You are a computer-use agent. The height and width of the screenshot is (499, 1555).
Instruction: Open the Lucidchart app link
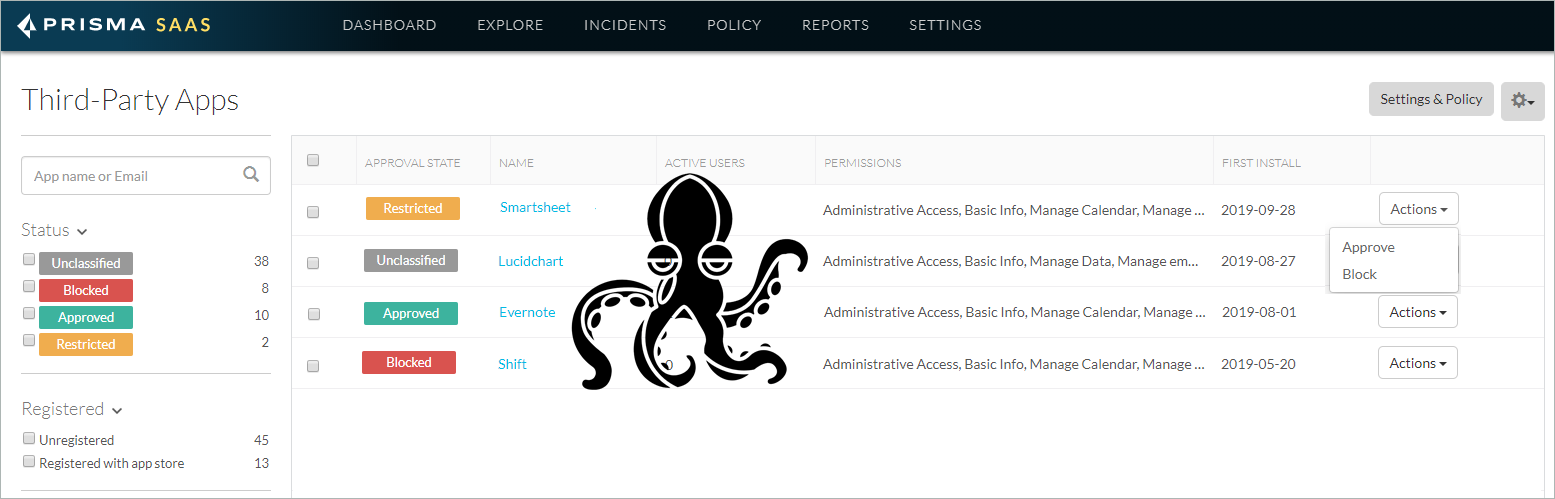[x=531, y=261]
